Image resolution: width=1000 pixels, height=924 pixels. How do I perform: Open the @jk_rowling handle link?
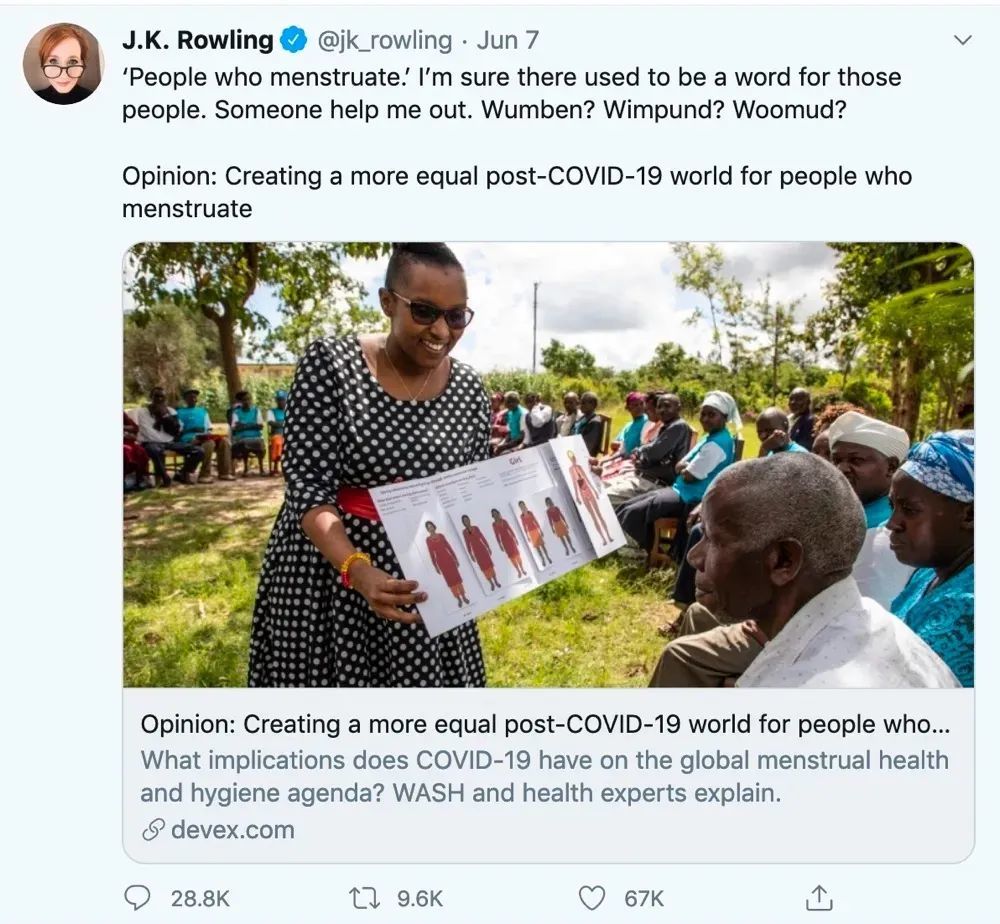pos(384,40)
